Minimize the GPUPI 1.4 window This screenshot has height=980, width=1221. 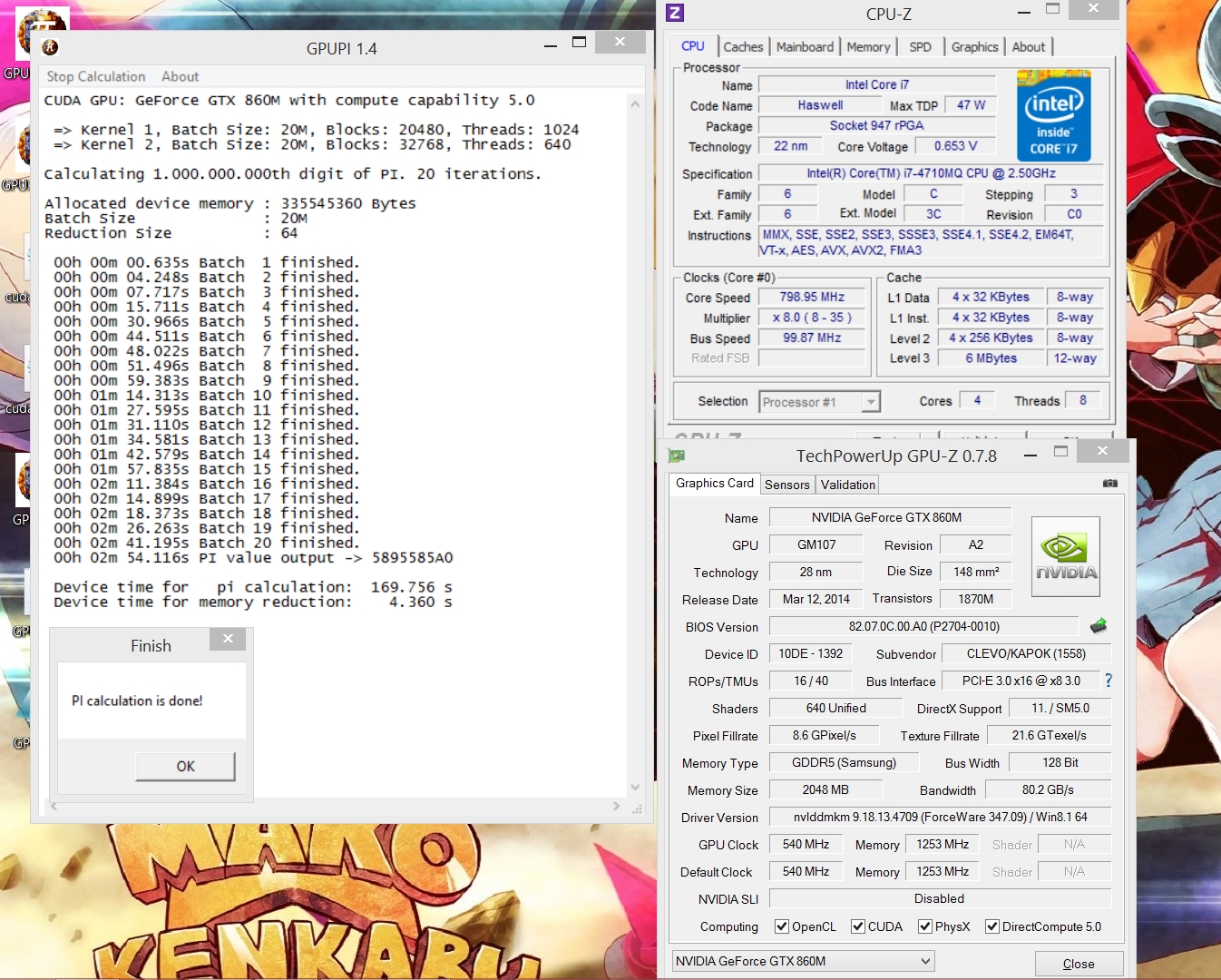click(x=550, y=44)
